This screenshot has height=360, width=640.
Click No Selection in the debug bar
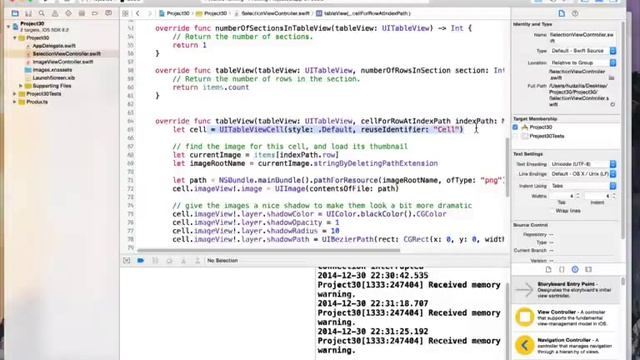(222, 260)
